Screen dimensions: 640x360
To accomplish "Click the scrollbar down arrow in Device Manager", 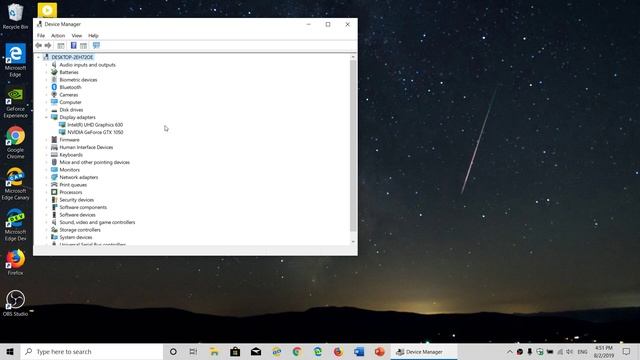I will point(353,242).
